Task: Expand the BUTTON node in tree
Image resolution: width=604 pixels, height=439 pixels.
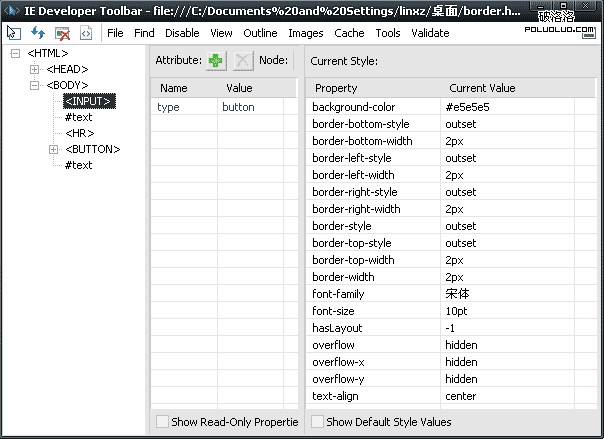Action: pyautogui.click(x=54, y=150)
